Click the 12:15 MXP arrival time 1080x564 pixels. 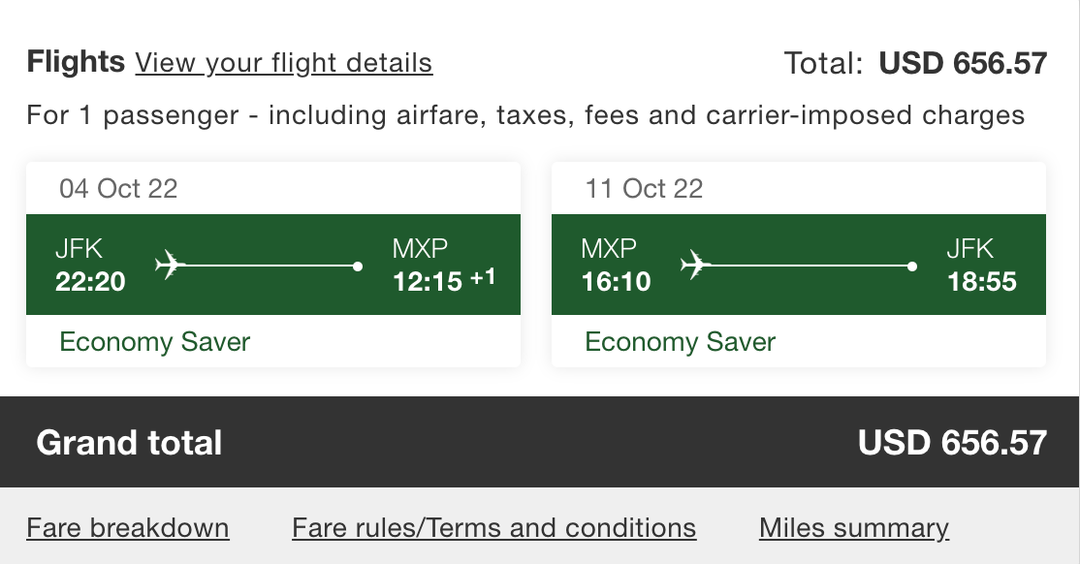(427, 282)
